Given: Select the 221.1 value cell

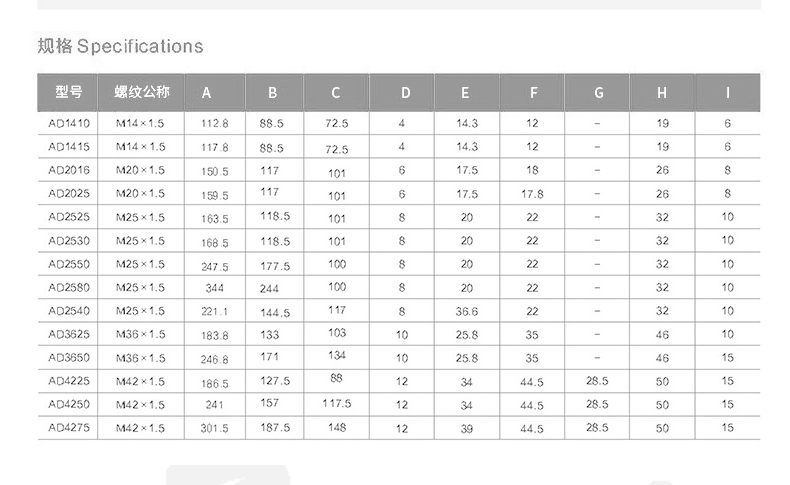Looking at the screenshot, I should (215, 312).
